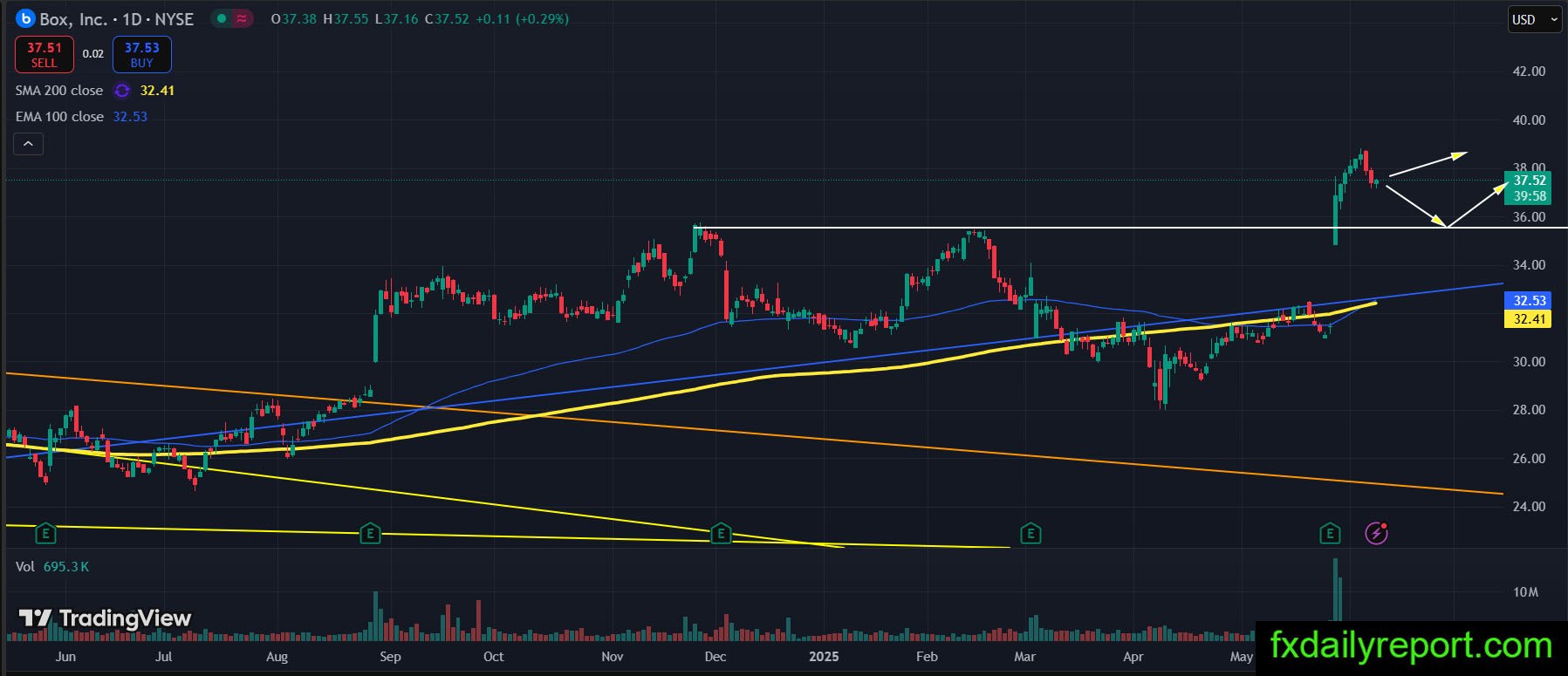Select the Box, Inc. 1D NYSE symbol title
1568x676 pixels.
(x=117, y=19)
